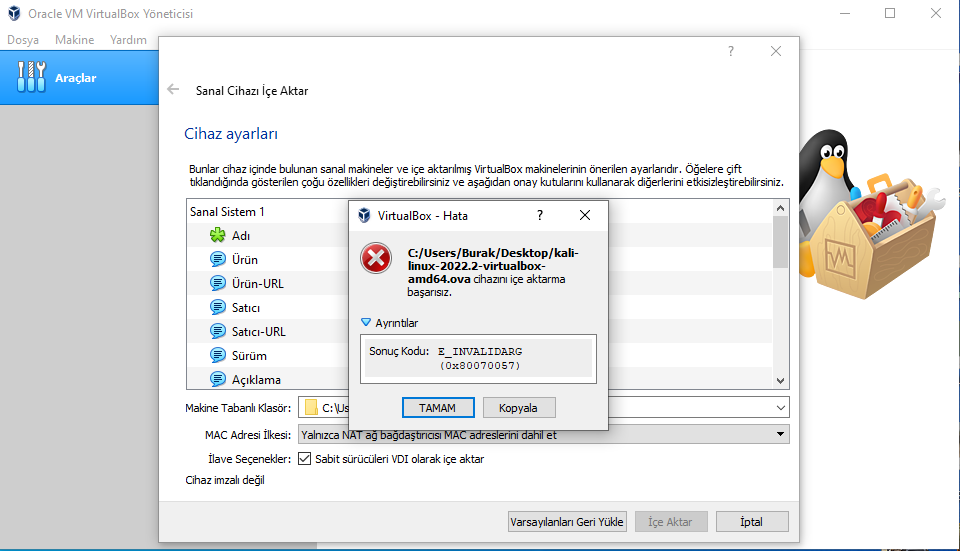Viewport: 960px width, 551px height.
Task: Click the VirtualBox logo in title bar
Action: pos(14,13)
